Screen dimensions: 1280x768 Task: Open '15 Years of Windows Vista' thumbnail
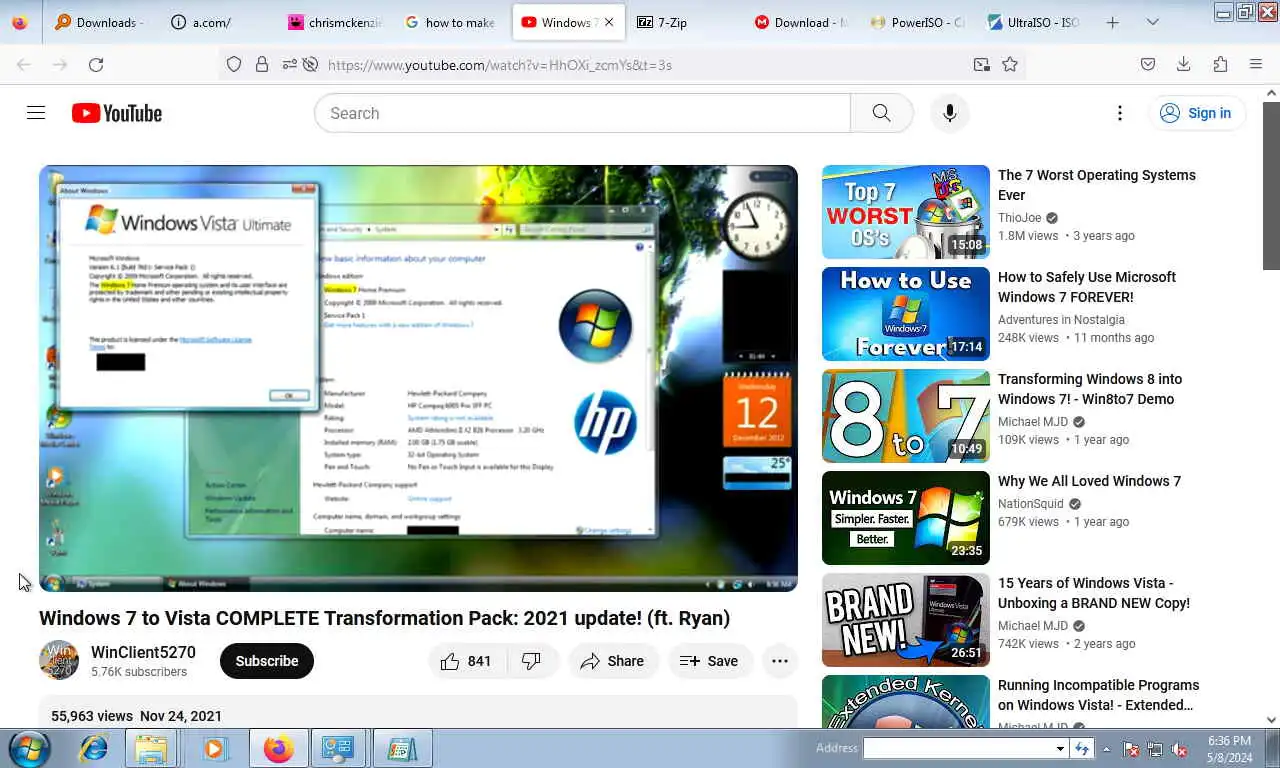[906, 620]
